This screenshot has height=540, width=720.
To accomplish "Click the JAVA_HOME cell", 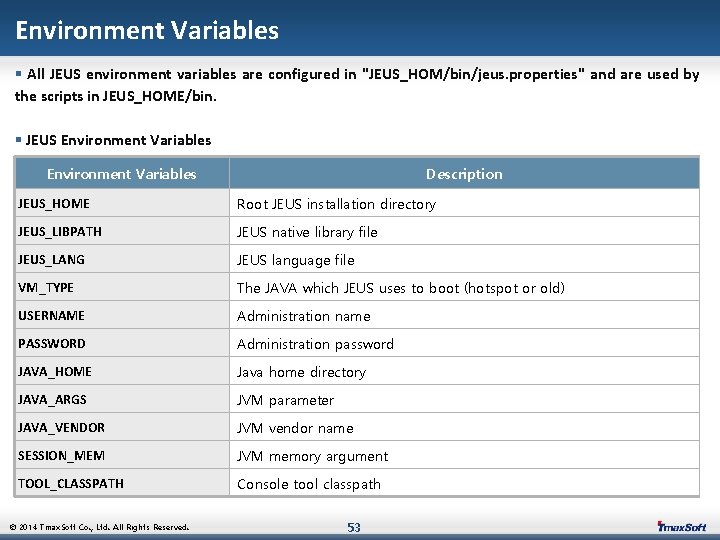I will pyautogui.click(x=122, y=371).
